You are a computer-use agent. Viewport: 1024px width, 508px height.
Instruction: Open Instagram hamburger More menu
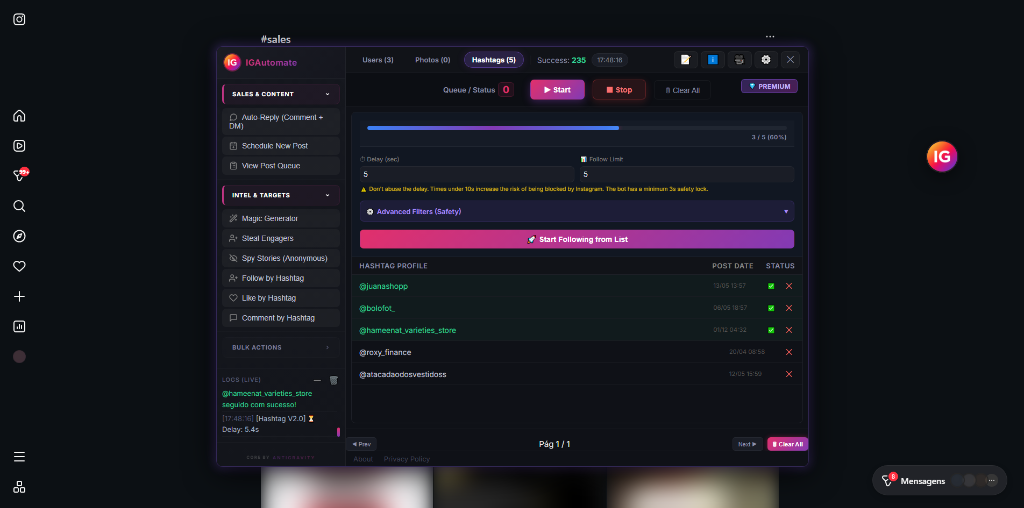pos(20,456)
